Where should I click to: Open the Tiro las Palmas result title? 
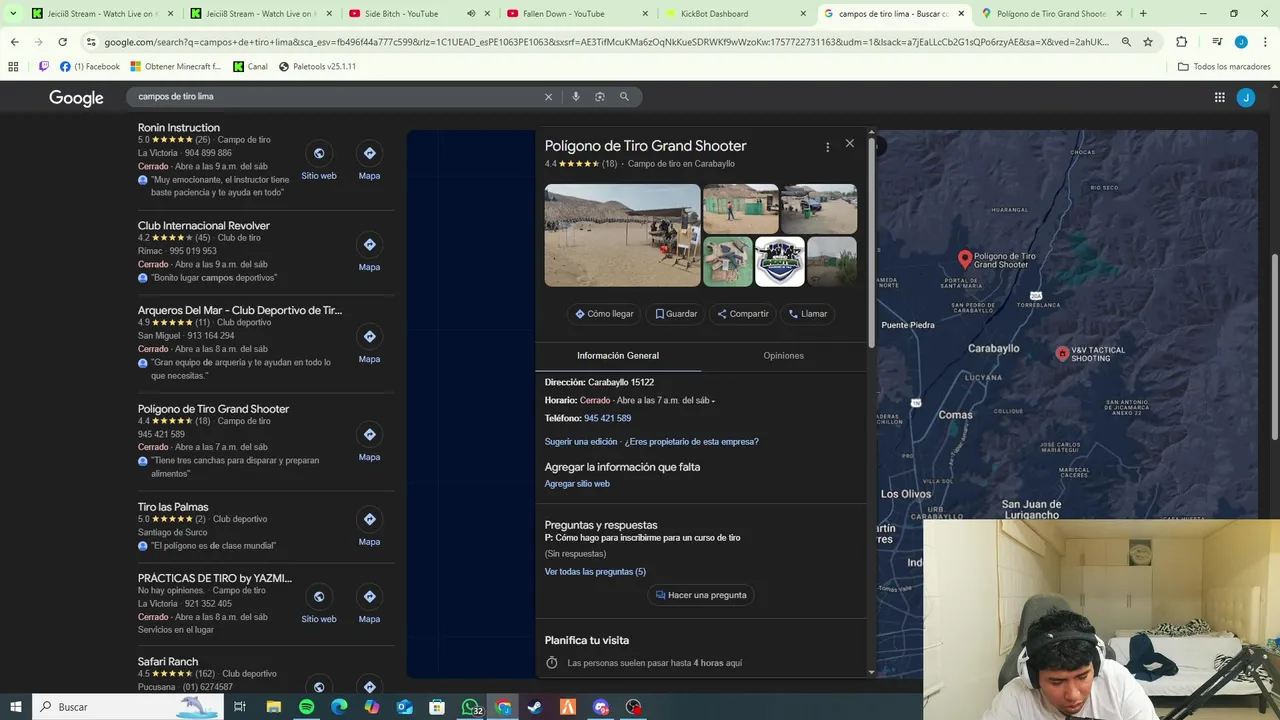pyautogui.click(x=173, y=507)
